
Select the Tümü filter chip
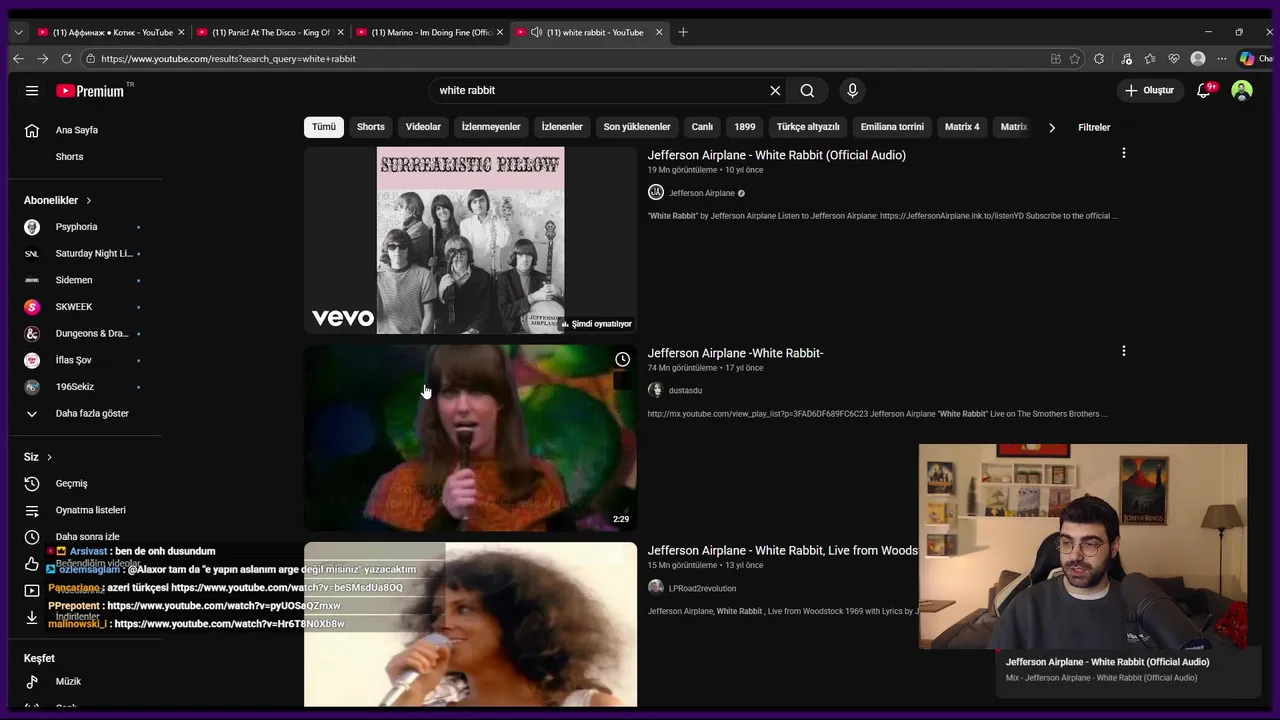click(324, 127)
